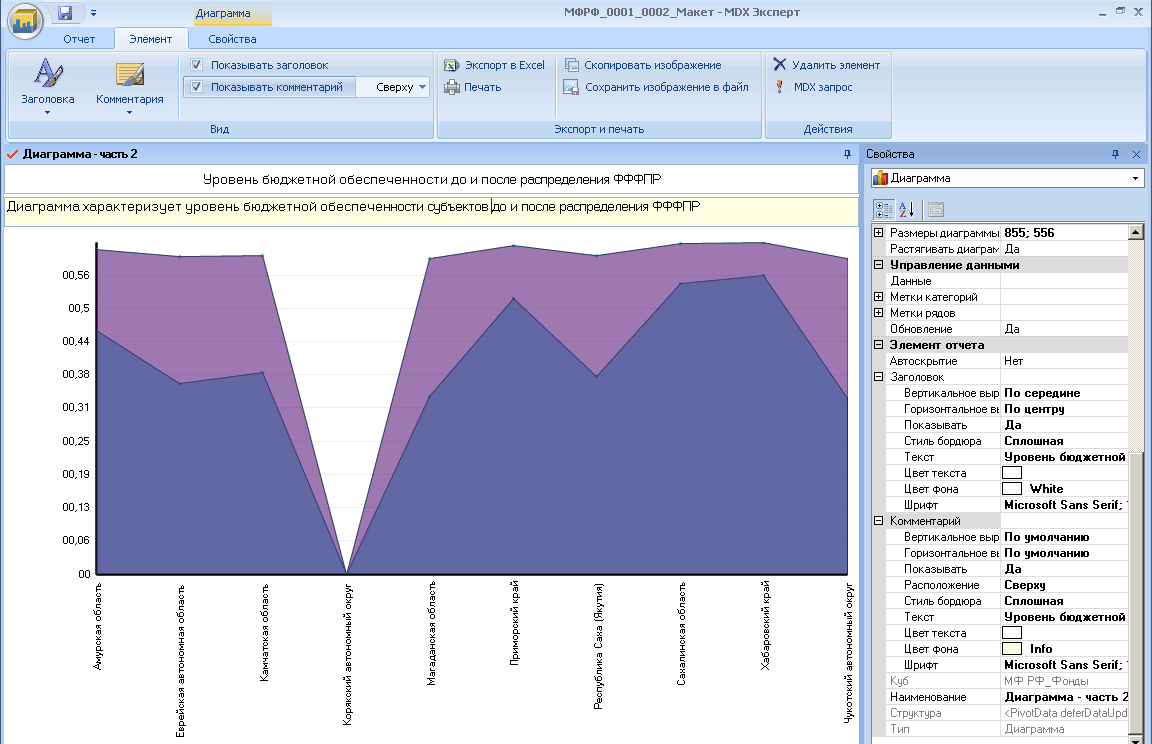1152x744 pixels.
Task: Click the pin button of the Свойства panel
Action: click(1115, 154)
